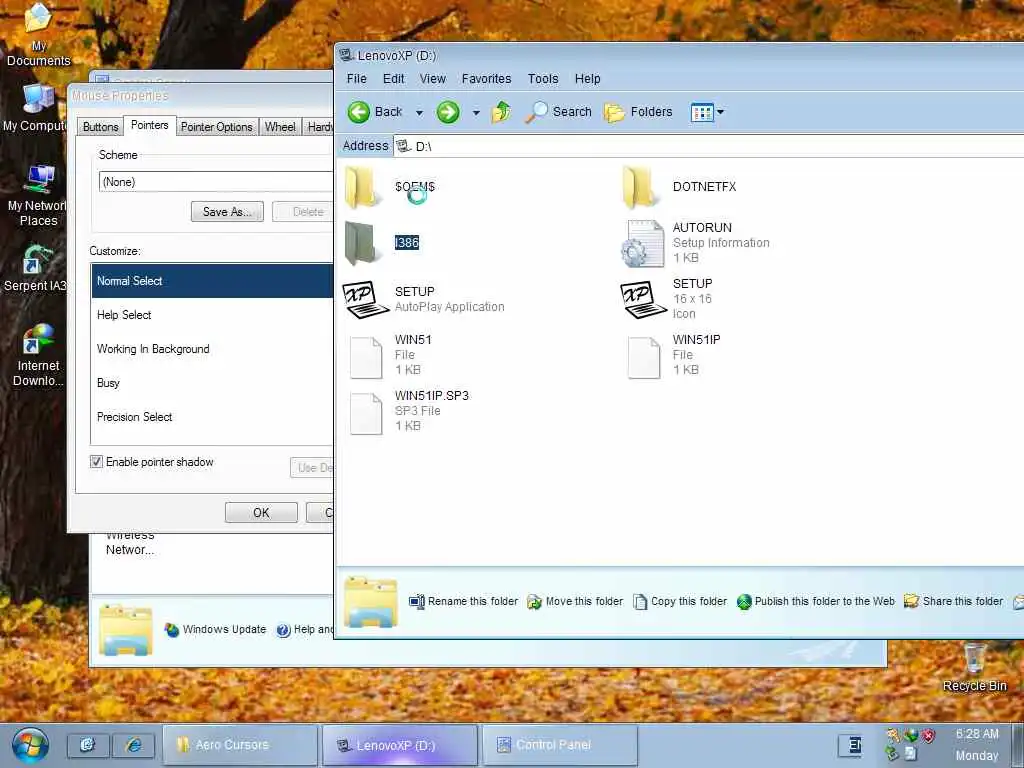Launch Internet Explorer from quick launch

(x=134, y=745)
